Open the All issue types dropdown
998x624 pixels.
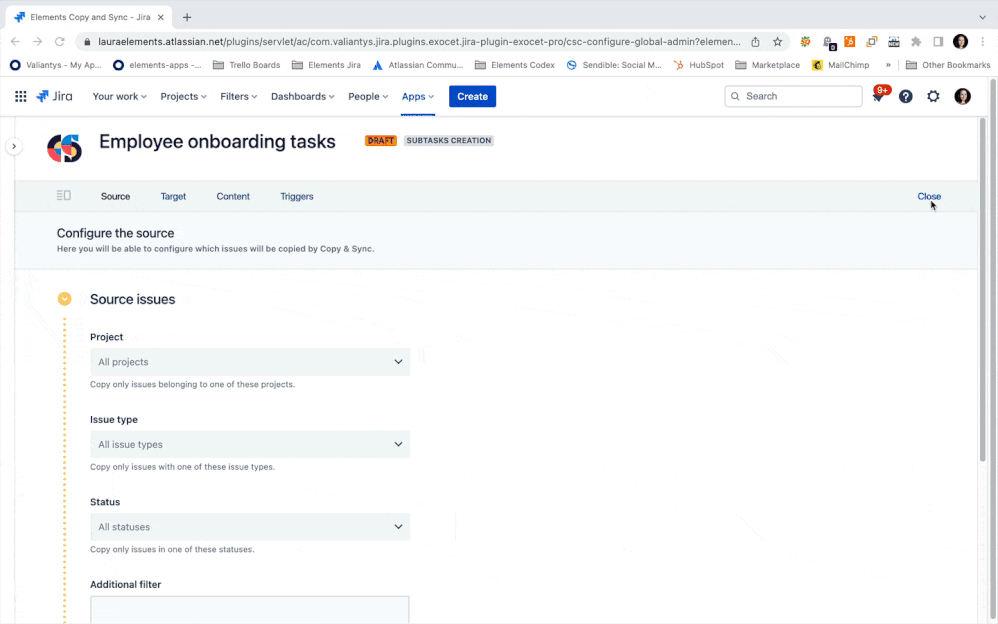click(x=249, y=444)
